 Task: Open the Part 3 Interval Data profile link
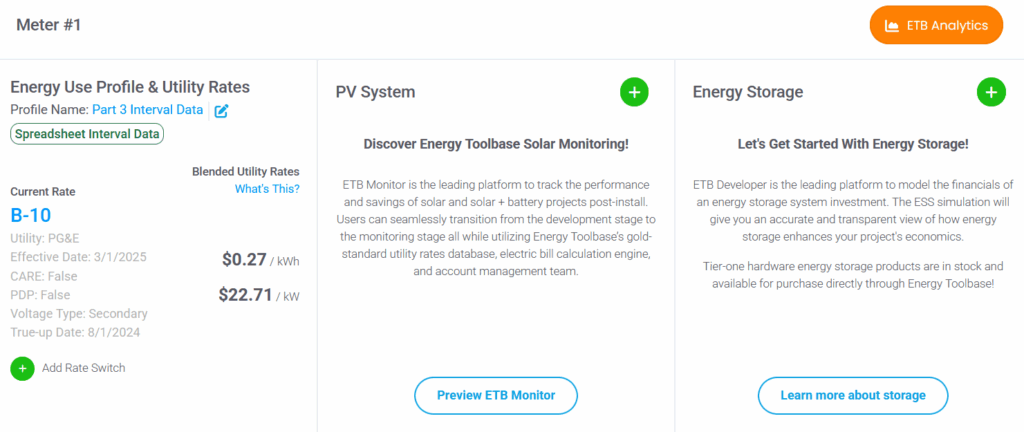tap(148, 110)
